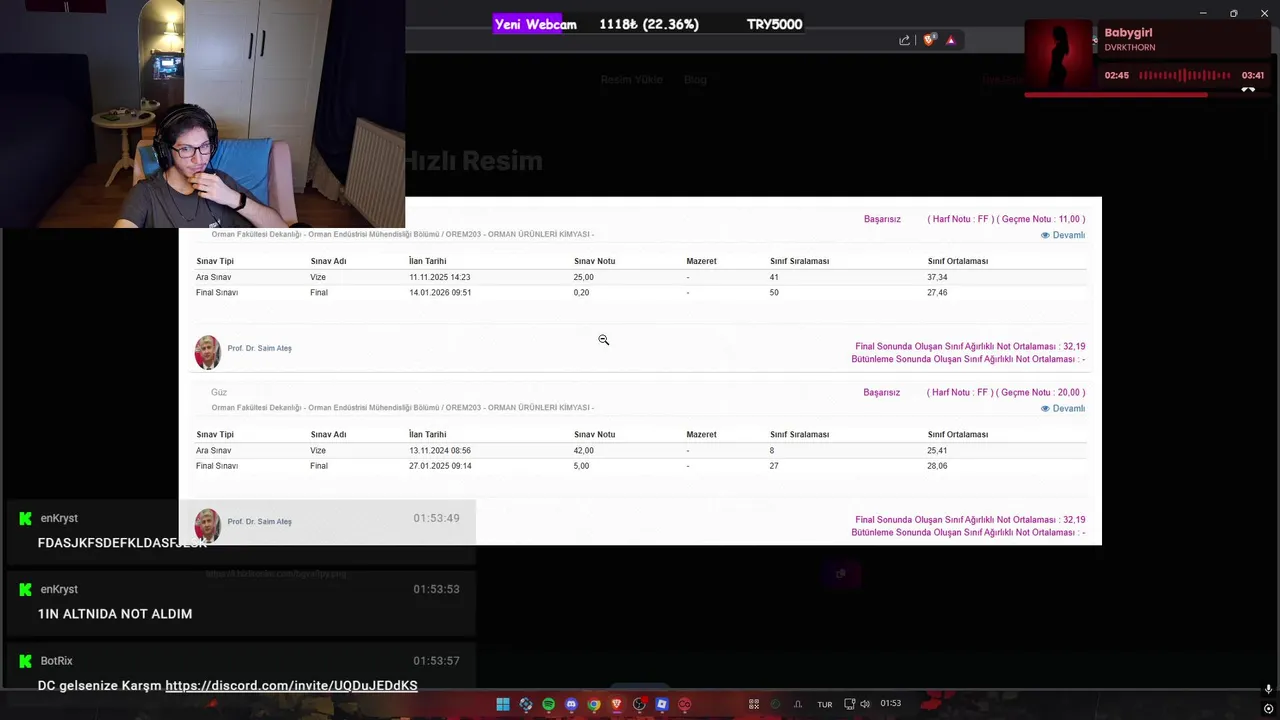
Task: Click the Vize grade value 42,00
Action: 583,450
